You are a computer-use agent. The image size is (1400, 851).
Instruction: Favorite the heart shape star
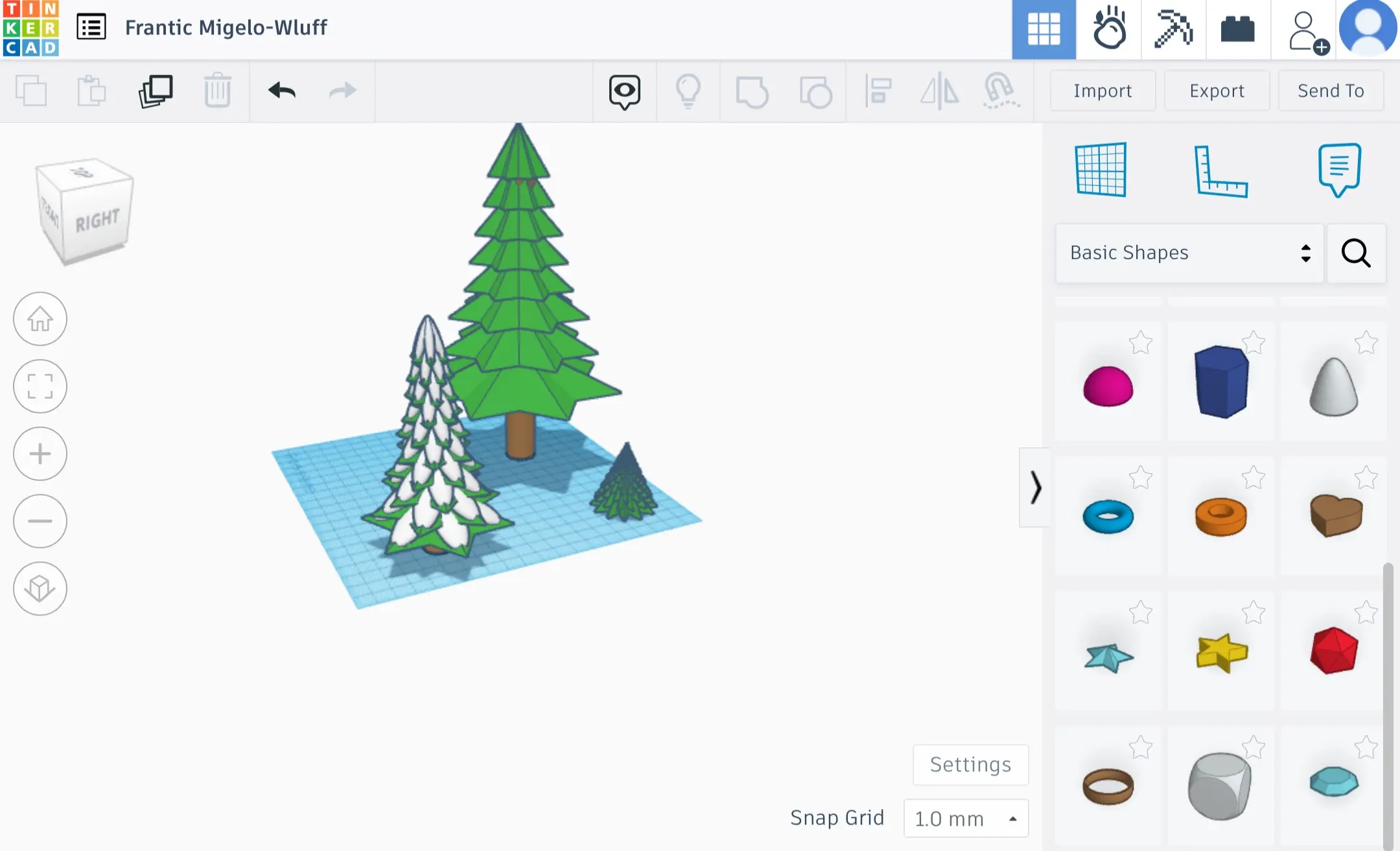coord(1366,478)
